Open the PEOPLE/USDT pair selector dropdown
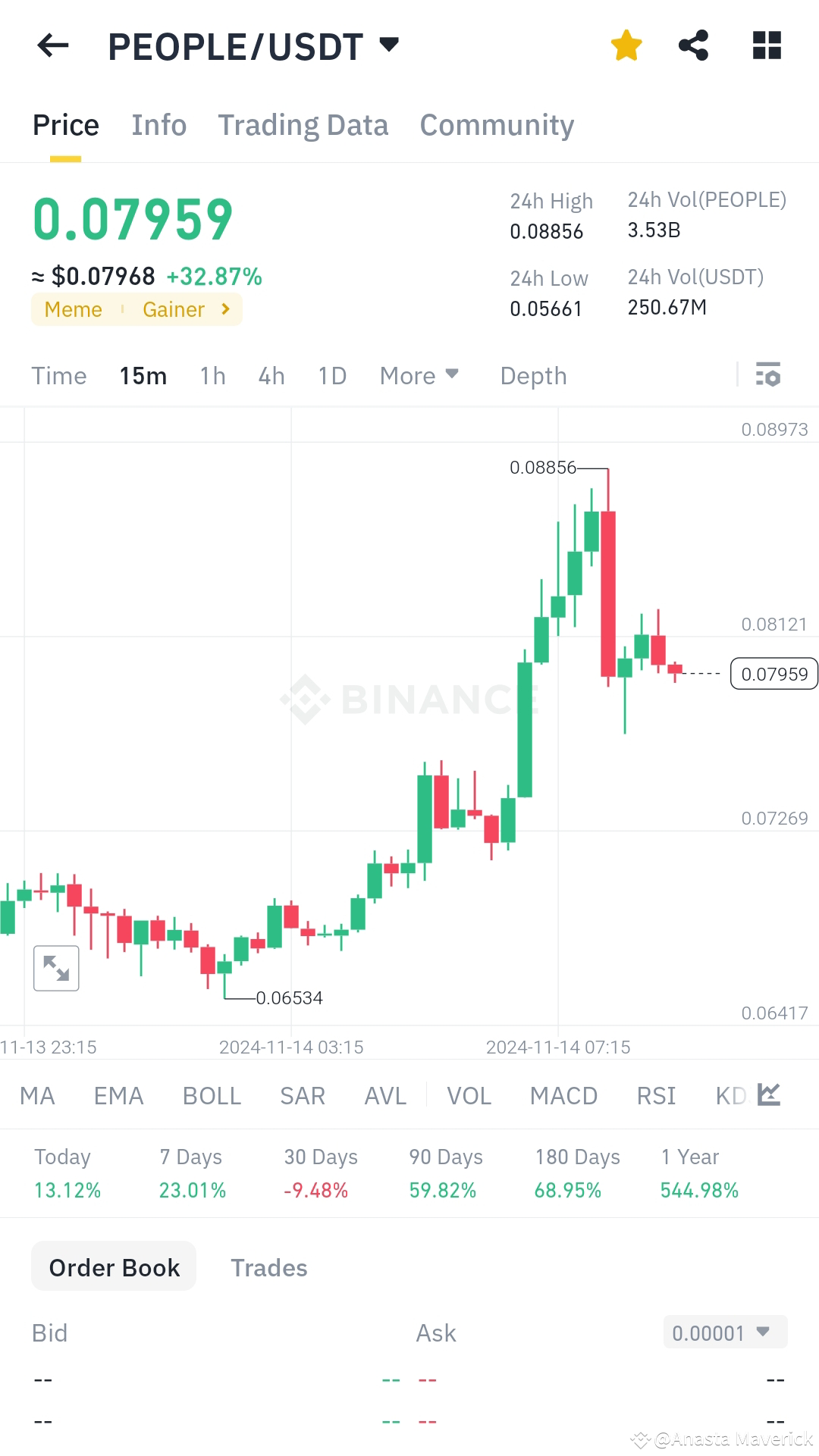 pos(388,45)
